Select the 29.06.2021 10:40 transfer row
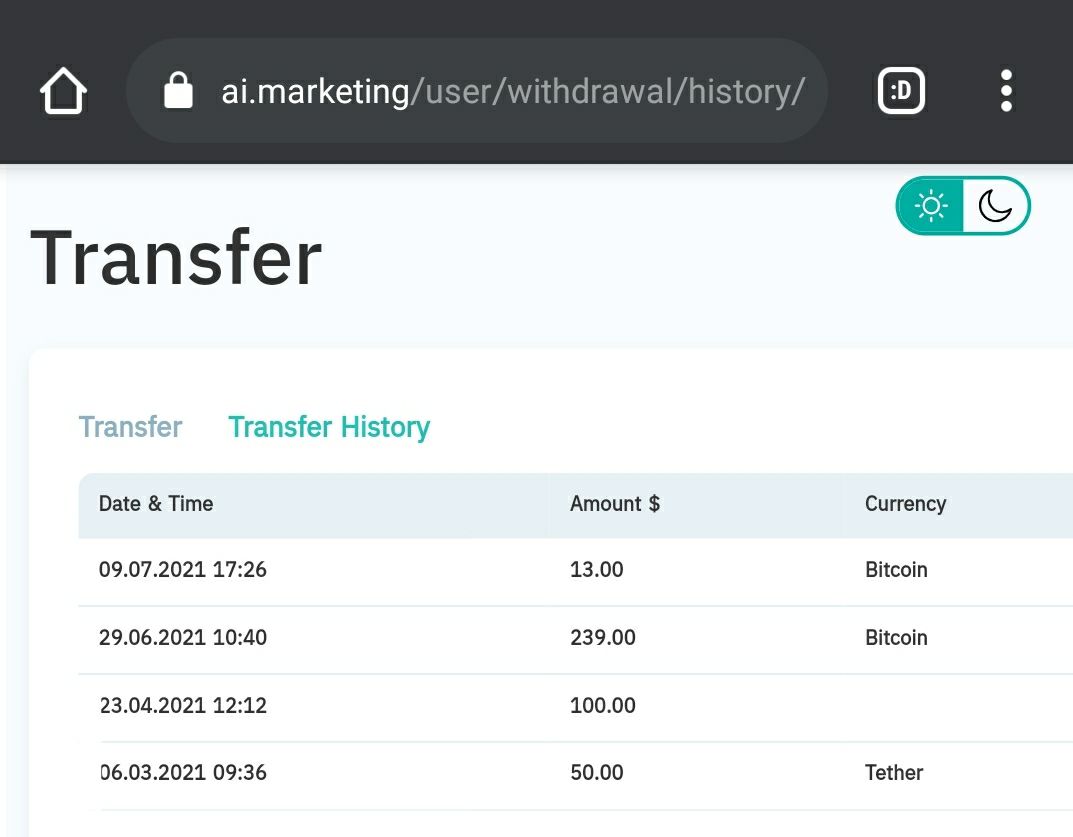This screenshot has width=1073, height=837. [x=576, y=639]
